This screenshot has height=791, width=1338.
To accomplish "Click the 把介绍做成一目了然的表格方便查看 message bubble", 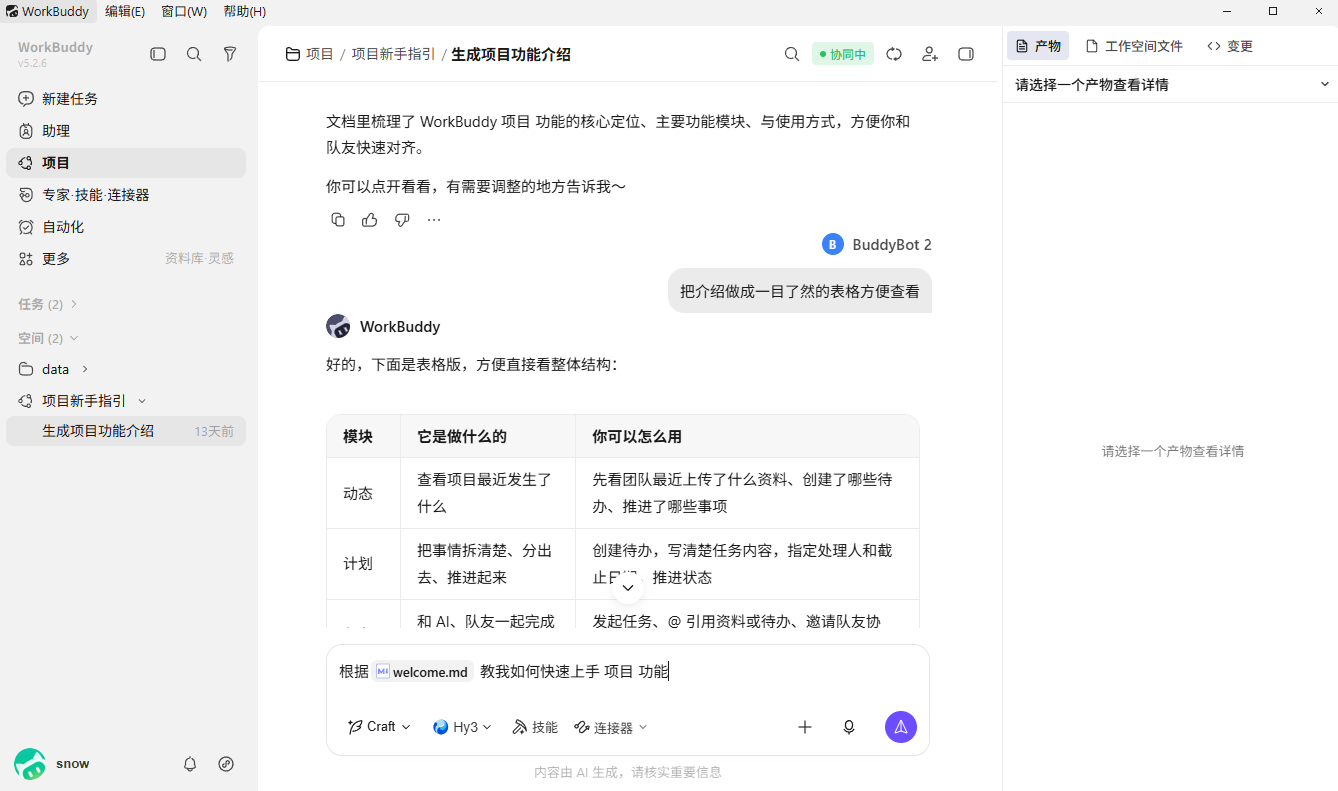I will [x=800, y=291].
